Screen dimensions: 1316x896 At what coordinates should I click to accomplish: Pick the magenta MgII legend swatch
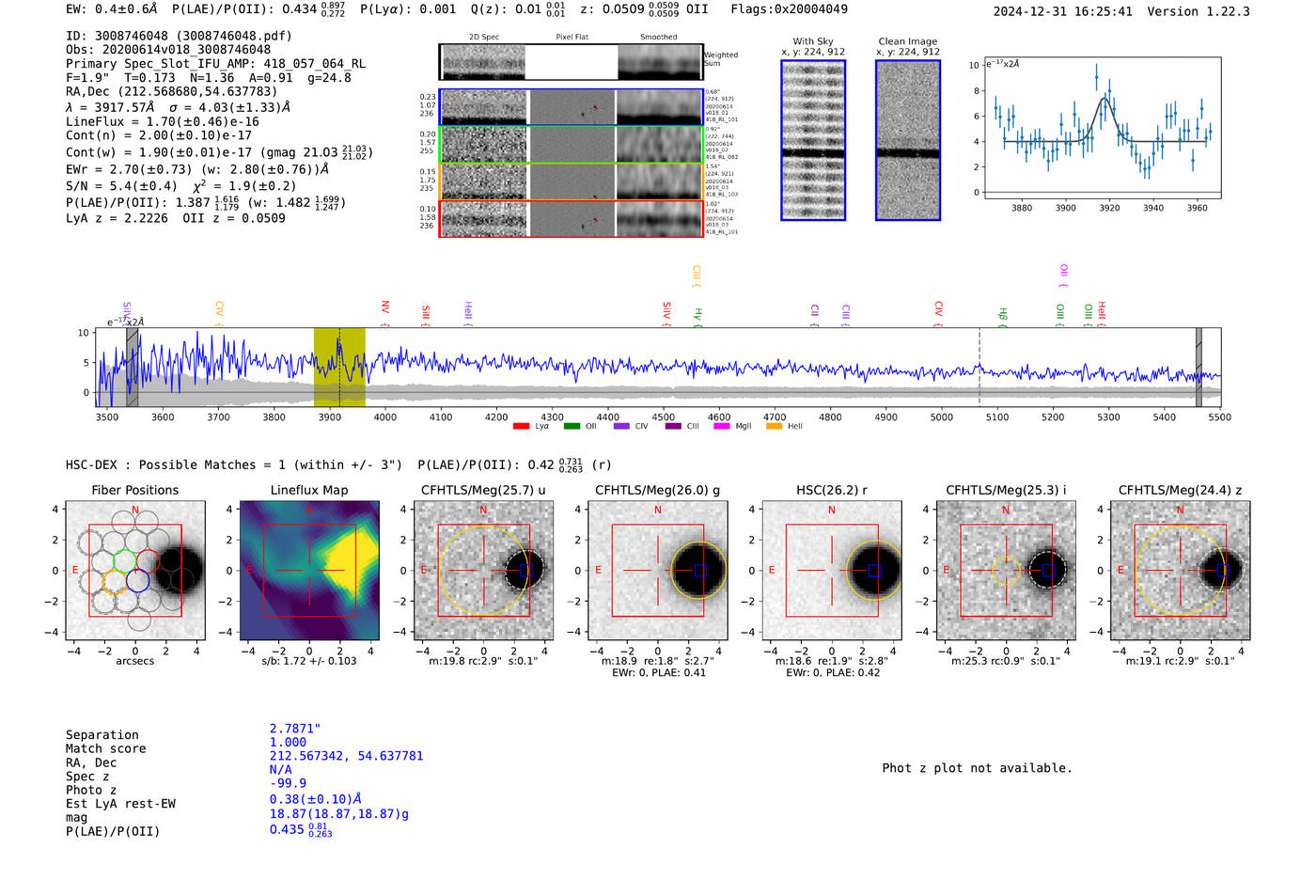point(722,427)
